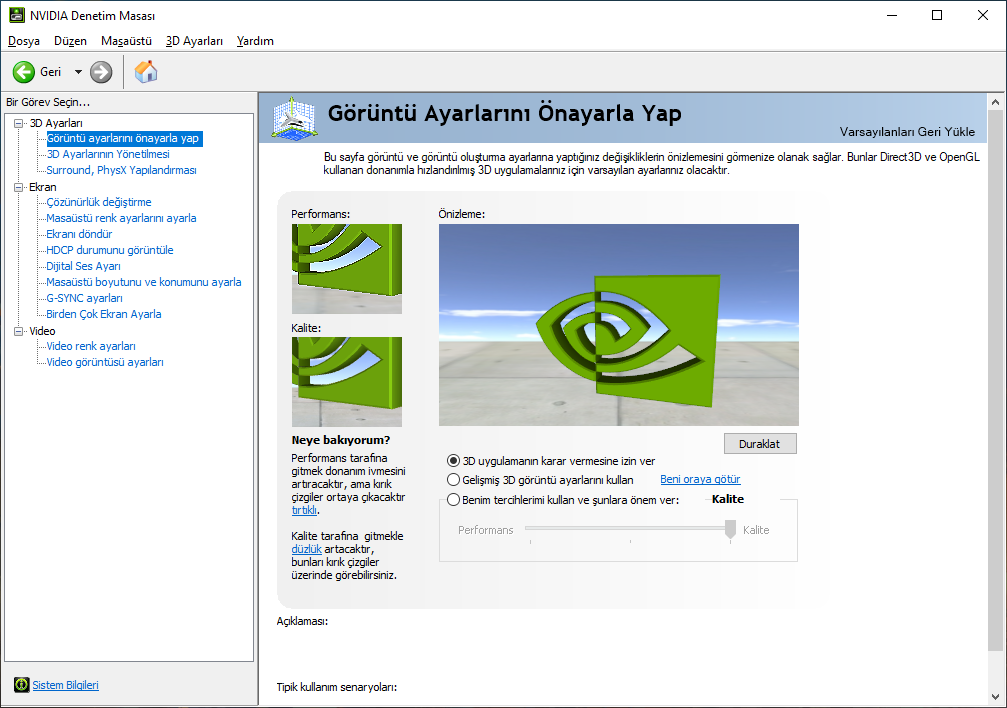Open 'Video görüntüsü ayarları' tree item

coord(105,362)
